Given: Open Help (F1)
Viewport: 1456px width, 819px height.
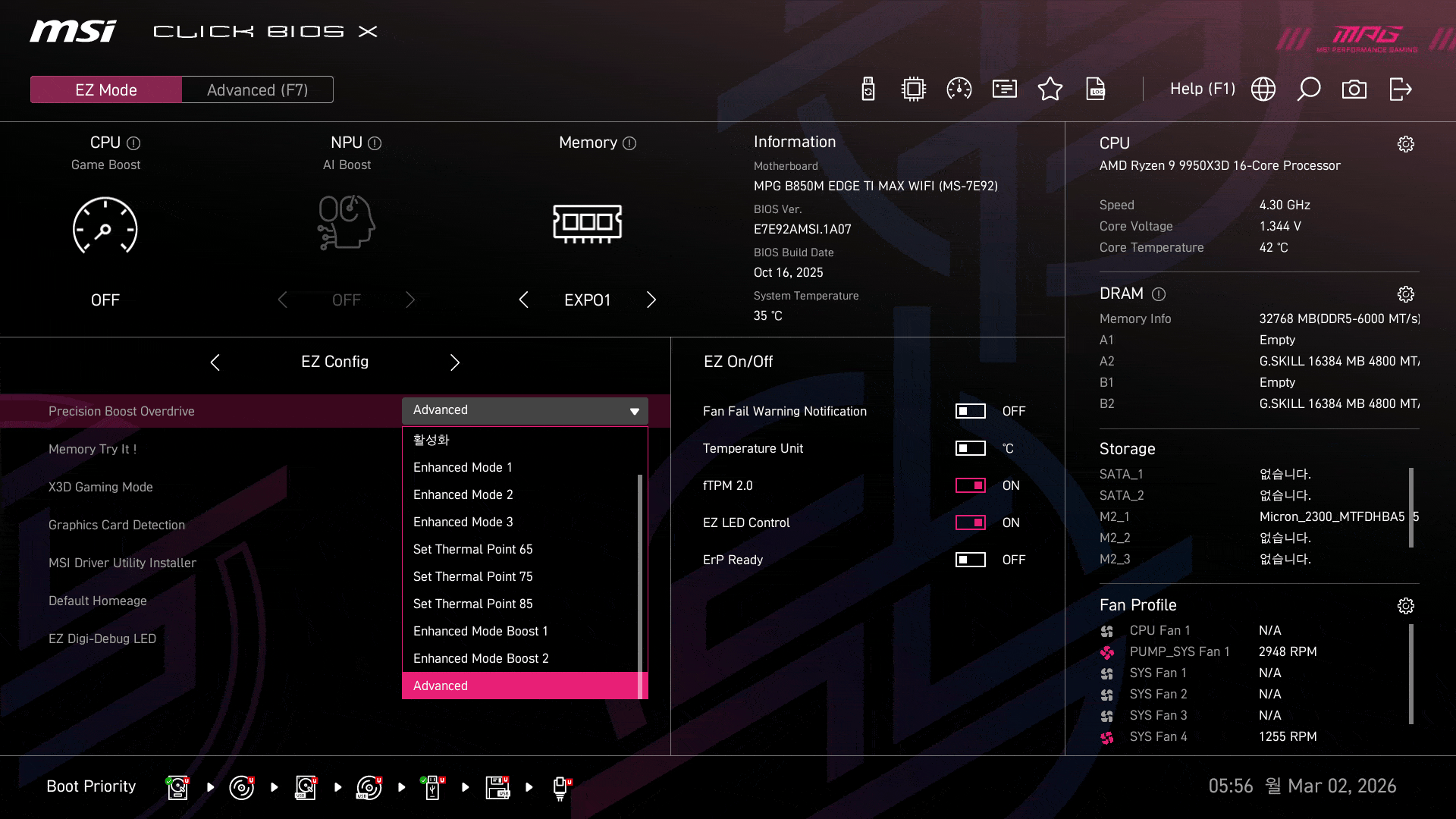Looking at the screenshot, I should pyautogui.click(x=1202, y=89).
